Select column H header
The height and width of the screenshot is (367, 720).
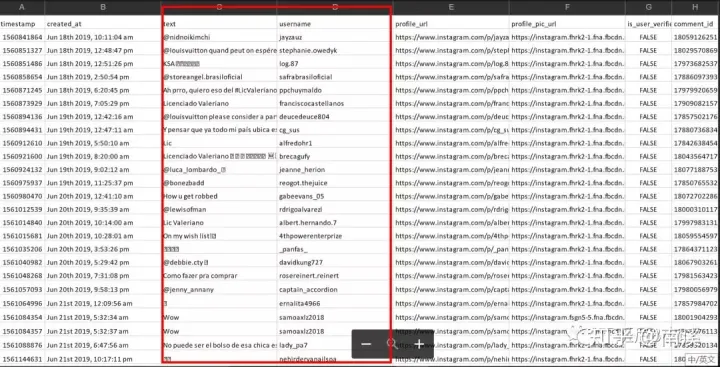pos(696,7)
